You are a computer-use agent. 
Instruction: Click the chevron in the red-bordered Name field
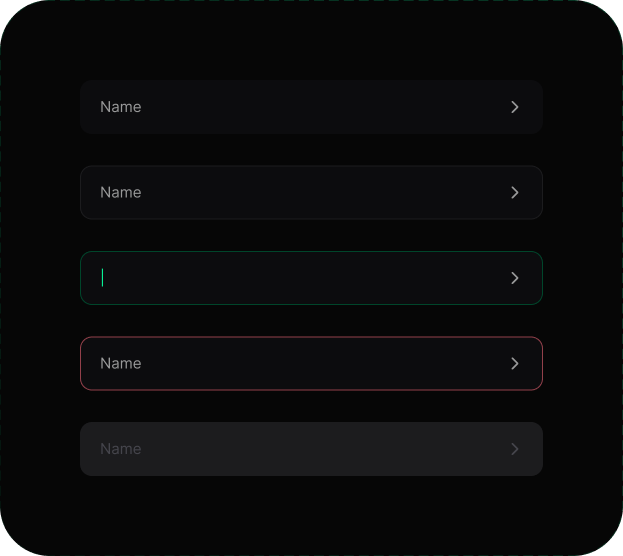[x=515, y=363]
